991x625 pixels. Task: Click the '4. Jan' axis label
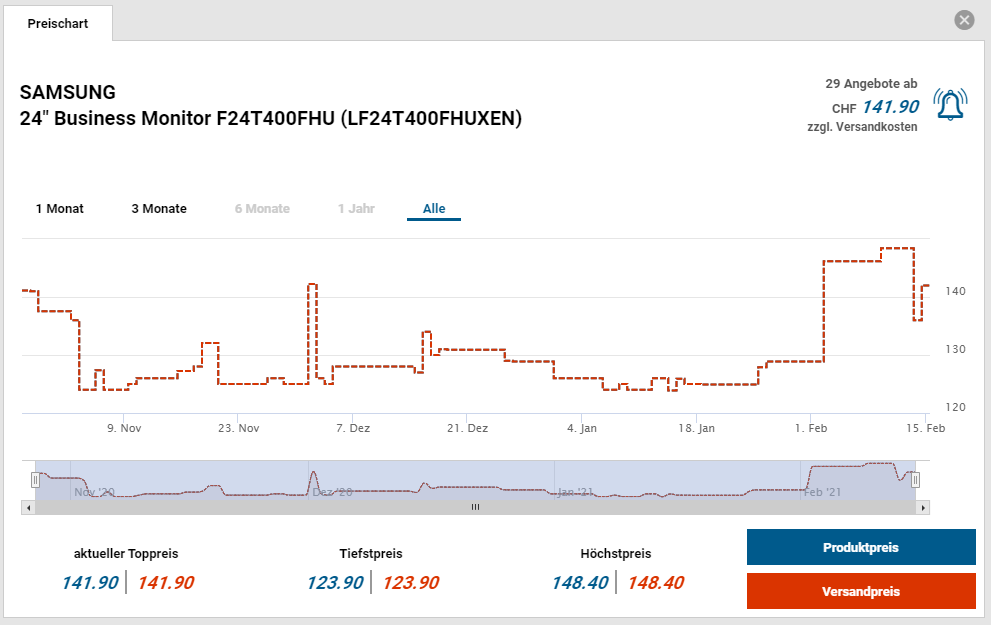point(581,428)
